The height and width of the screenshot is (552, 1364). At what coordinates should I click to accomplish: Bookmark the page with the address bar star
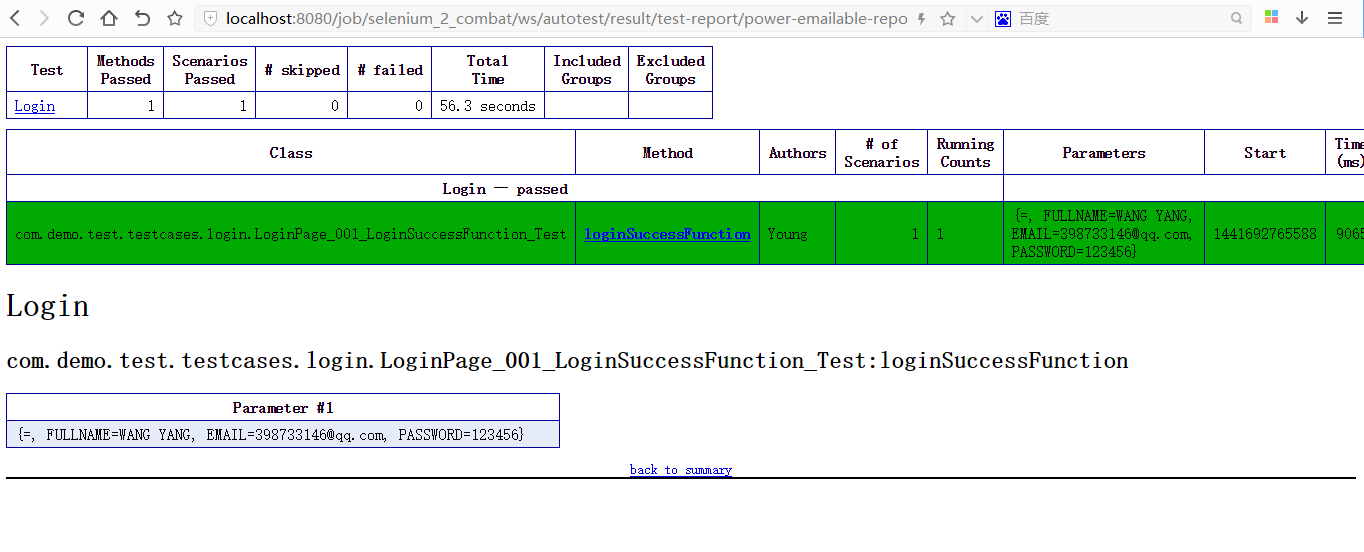(x=948, y=18)
